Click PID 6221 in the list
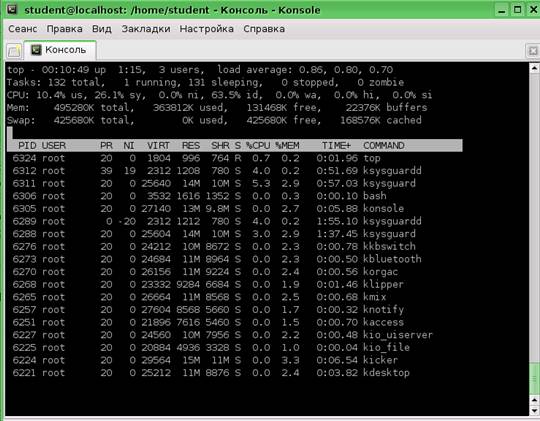Screen dimensions: 540x421 point(24,373)
